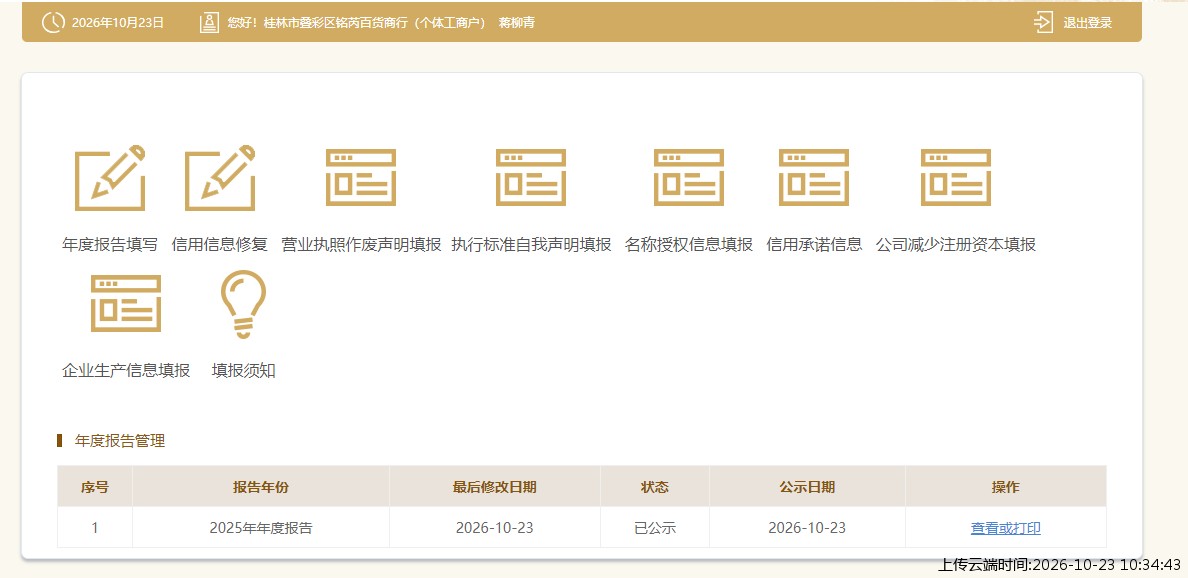1188x578 pixels.
Task: Click the 执行标准自我声明填报 form icon
Action: click(x=530, y=177)
